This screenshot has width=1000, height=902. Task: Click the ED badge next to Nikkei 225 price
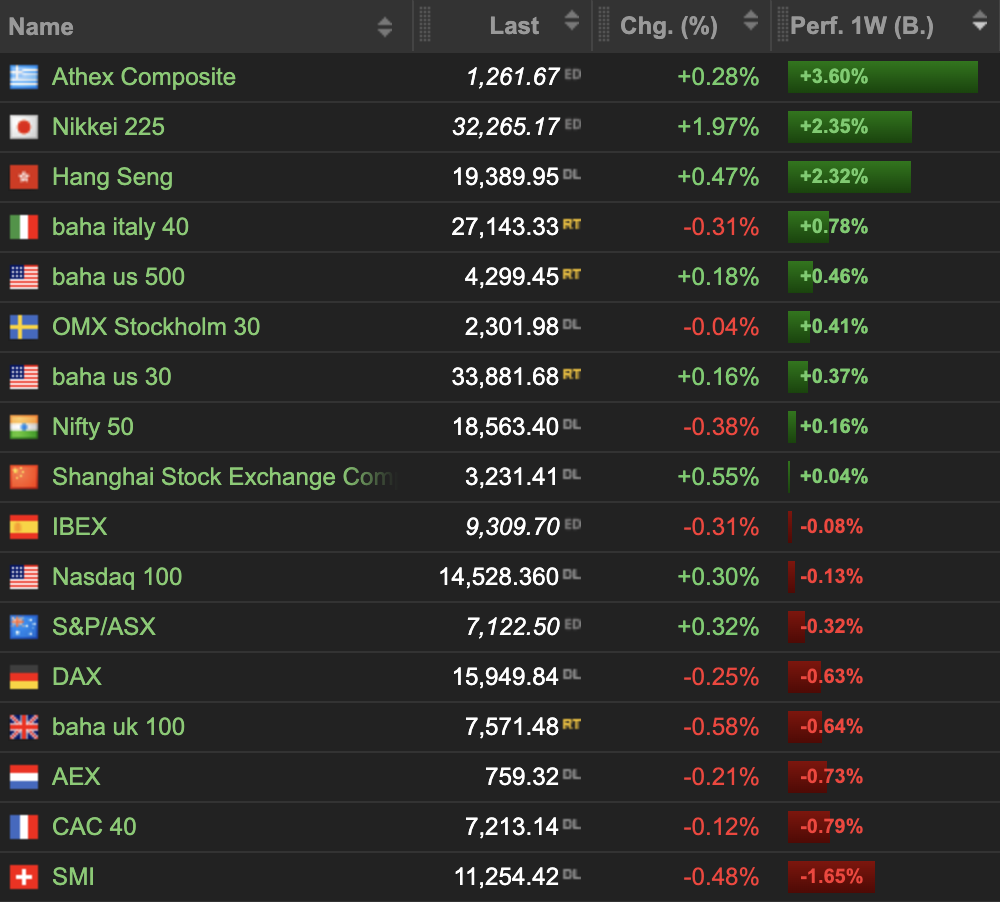(x=573, y=124)
